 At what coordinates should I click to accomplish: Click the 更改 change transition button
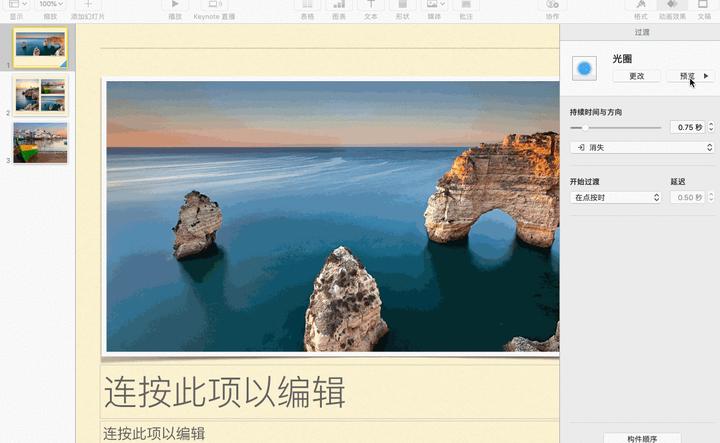(x=636, y=76)
